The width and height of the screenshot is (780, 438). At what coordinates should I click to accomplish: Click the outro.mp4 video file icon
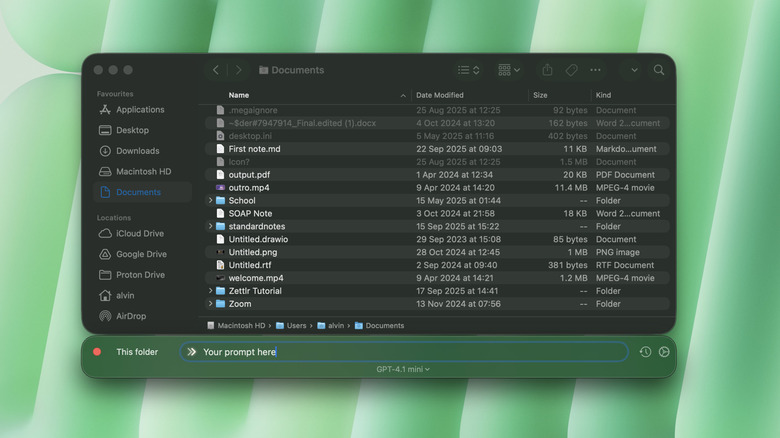pyautogui.click(x=220, y=188)
